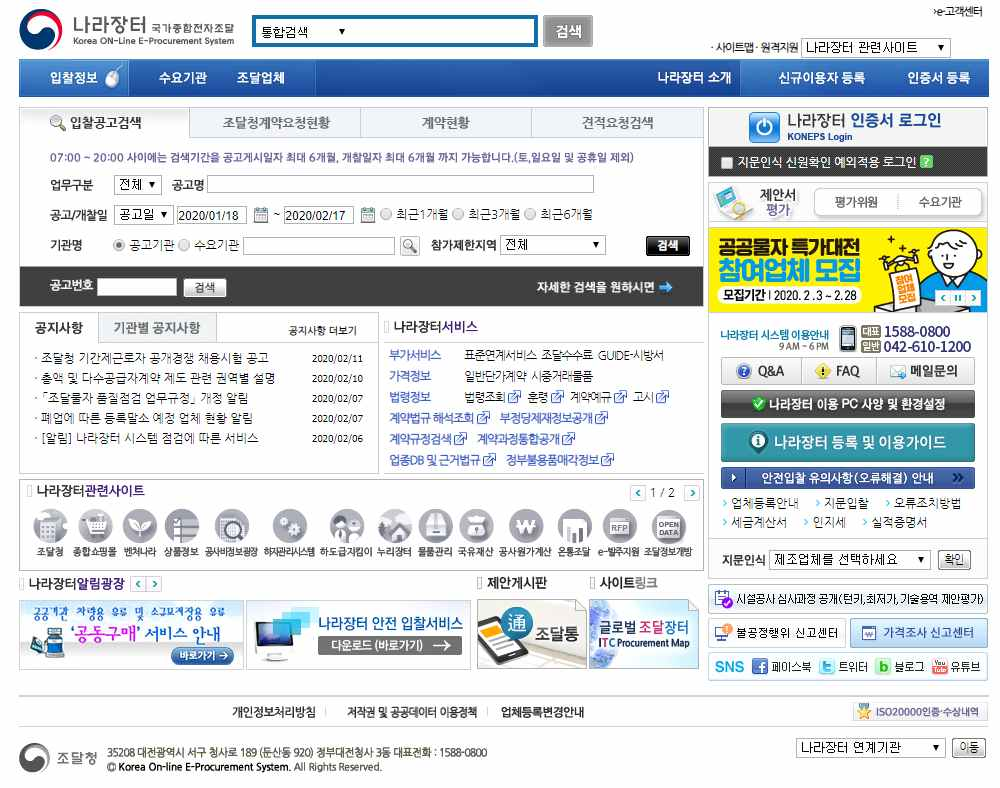Open 통합검색 dropdown in top search bar
The height and width of the screenshot is (788, 1000).
[x=304, y=31]
